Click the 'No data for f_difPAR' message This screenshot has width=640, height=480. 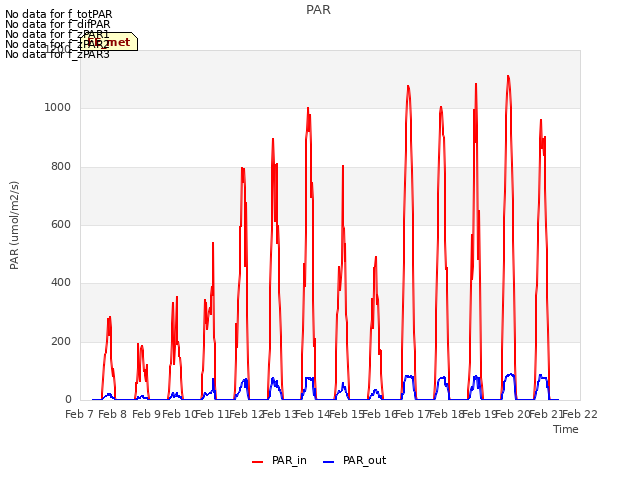[x=58, y=24]
